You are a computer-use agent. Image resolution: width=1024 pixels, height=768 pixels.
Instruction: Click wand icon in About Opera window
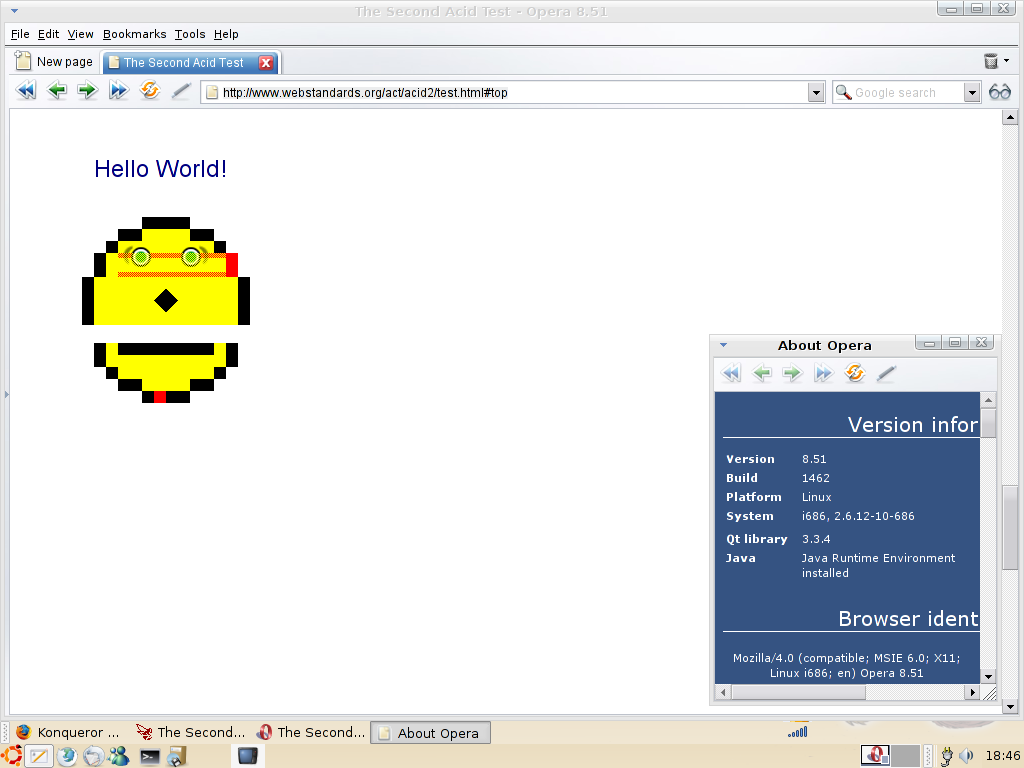pos(886,374)
